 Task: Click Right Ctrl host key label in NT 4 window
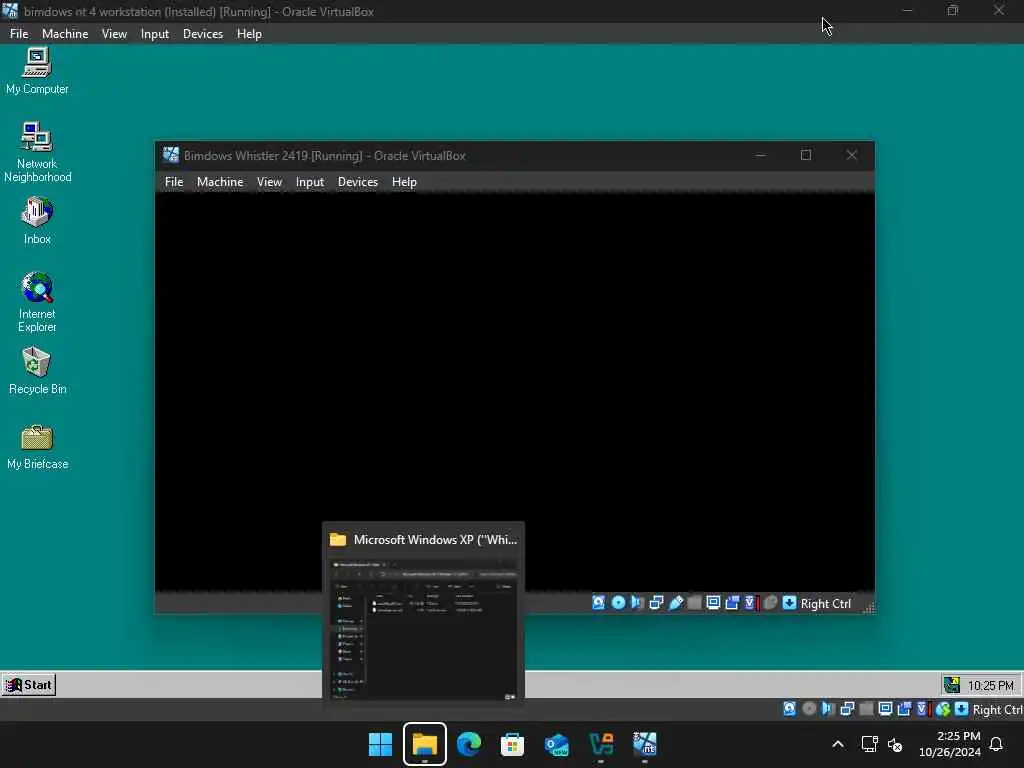pyautogui.click(x=997, y=709)
